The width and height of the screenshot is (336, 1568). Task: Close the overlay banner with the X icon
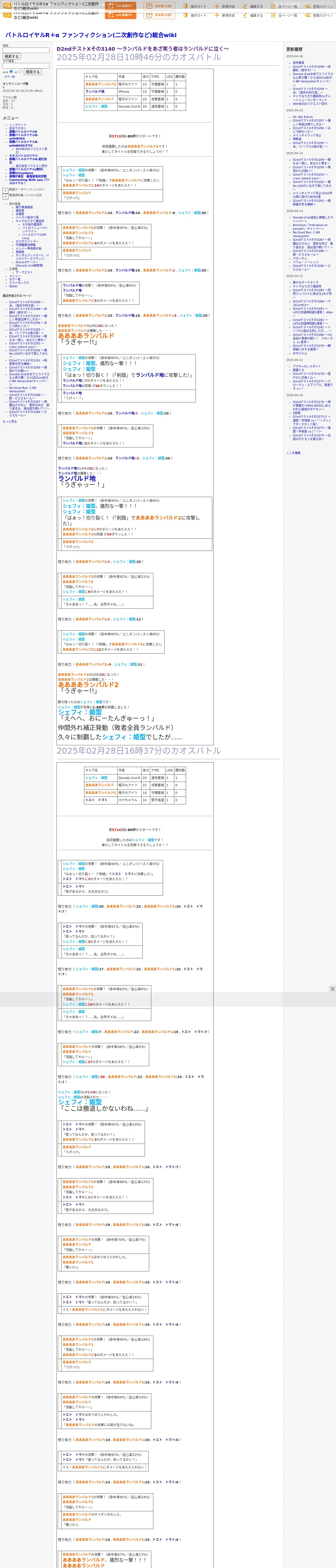tap(332, 989)
